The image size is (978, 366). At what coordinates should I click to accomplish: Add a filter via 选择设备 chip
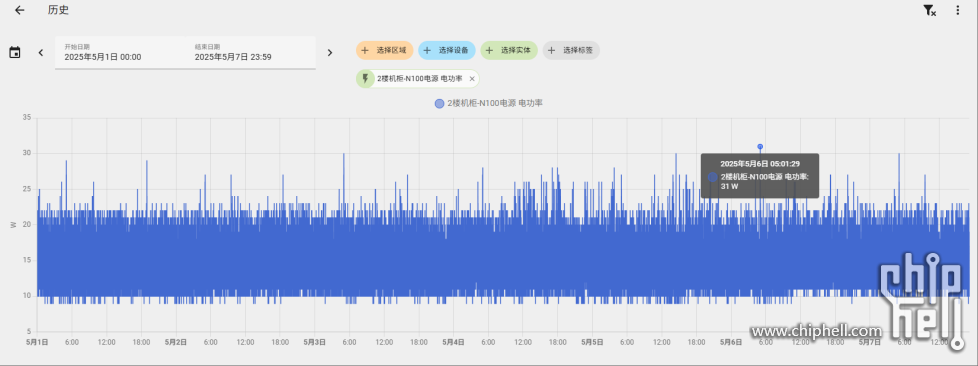[447, 51]
